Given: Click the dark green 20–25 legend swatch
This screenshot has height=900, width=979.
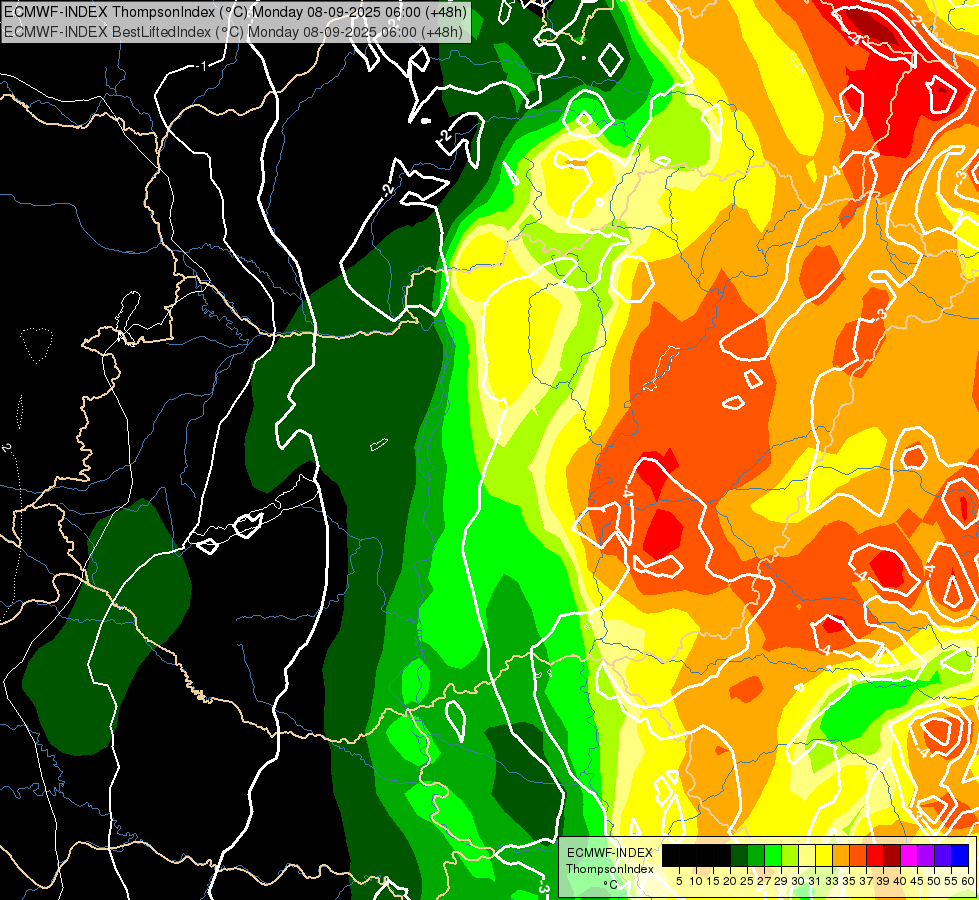Looking at the screenshot, I should pos(739,855).
